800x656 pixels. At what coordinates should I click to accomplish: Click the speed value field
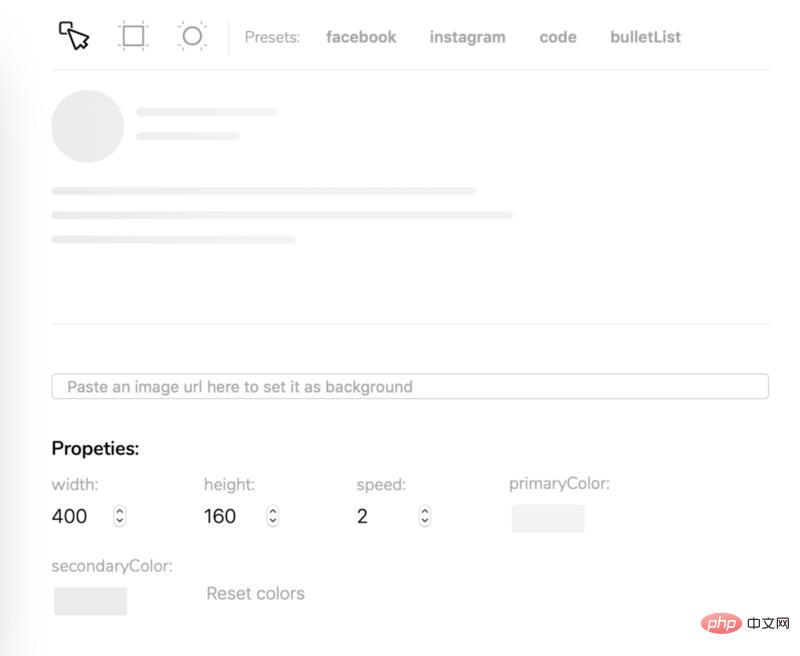click(x=380, y=516)
